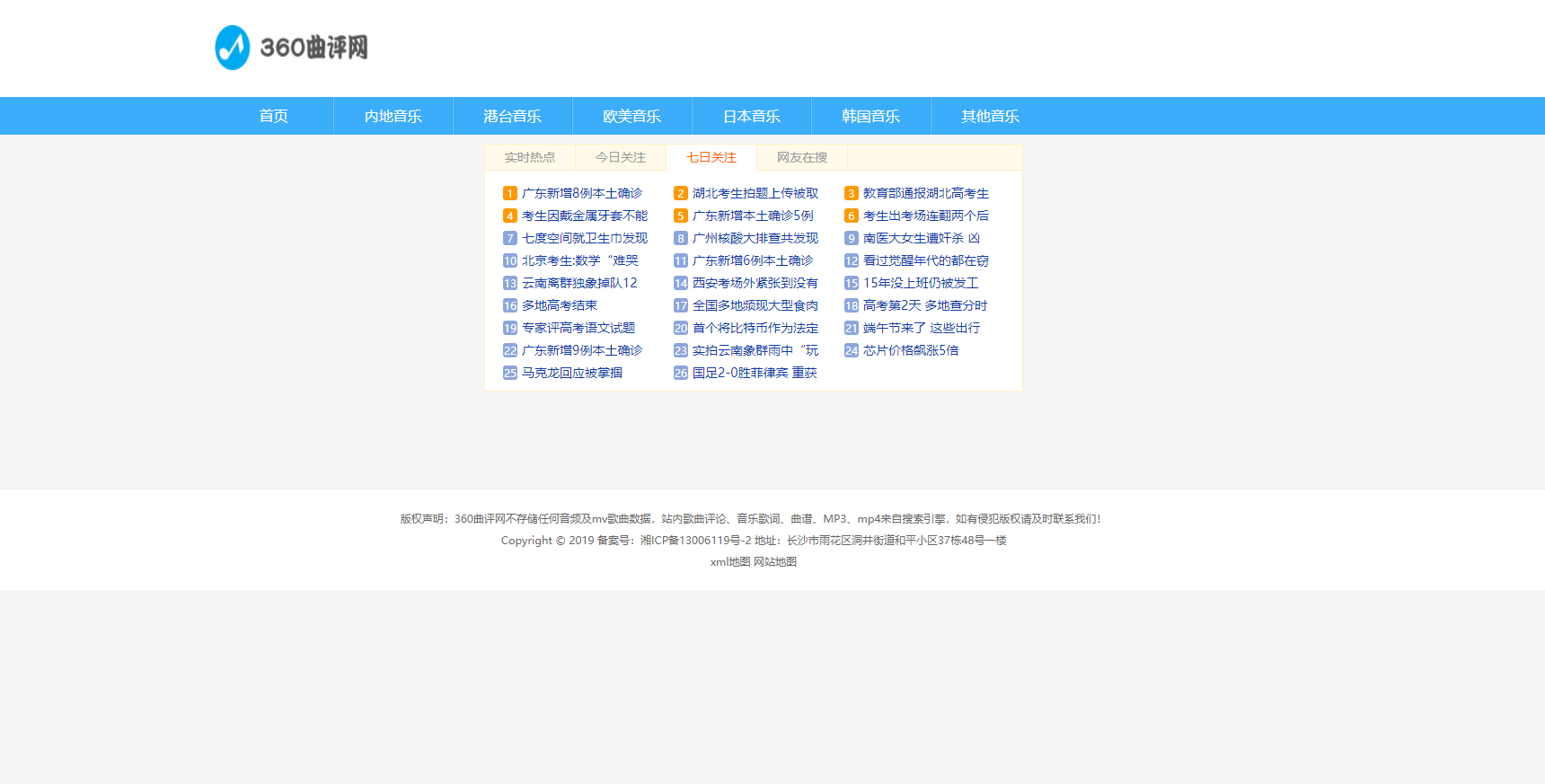Open 首个将比特币作为法定 headline
Viewport: 1545px width, 784px height.
(755, 328)
